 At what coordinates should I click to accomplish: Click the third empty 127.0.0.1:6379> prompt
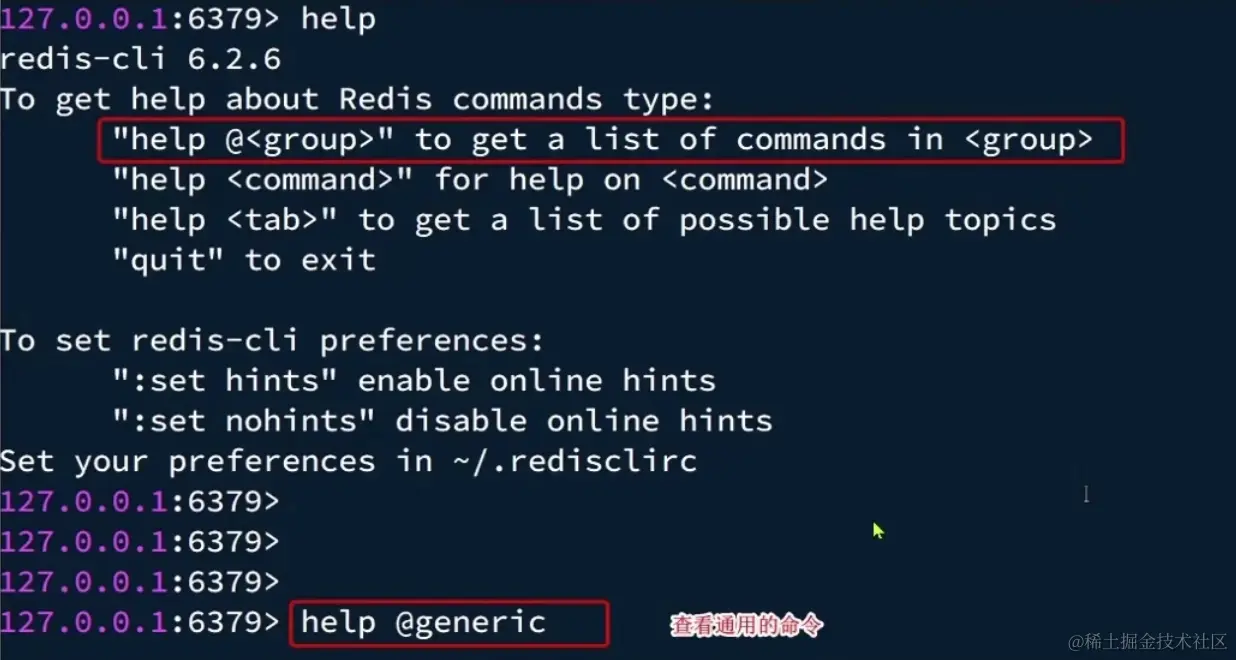(140, 581)
